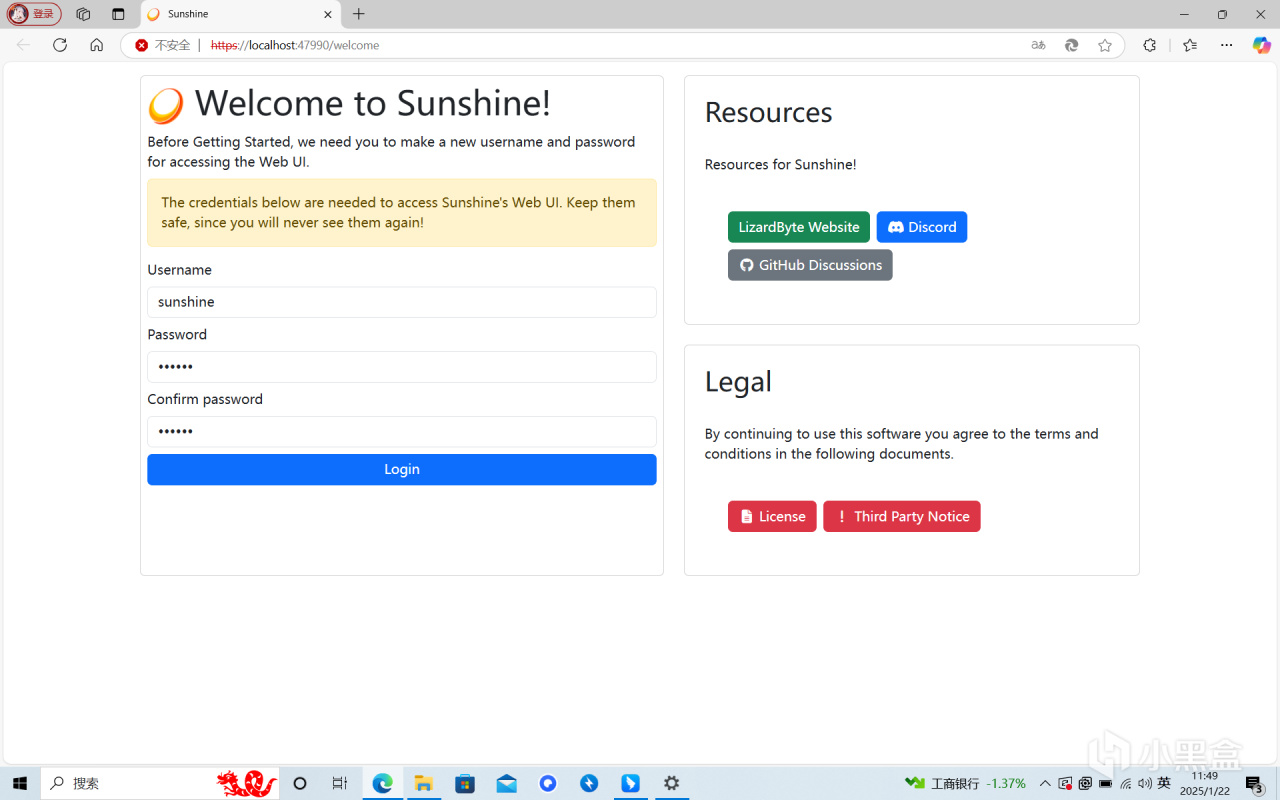Viewport: 1280px width, 800px height.
Task: Click the taskbar search box
Action: coord(160,783)
